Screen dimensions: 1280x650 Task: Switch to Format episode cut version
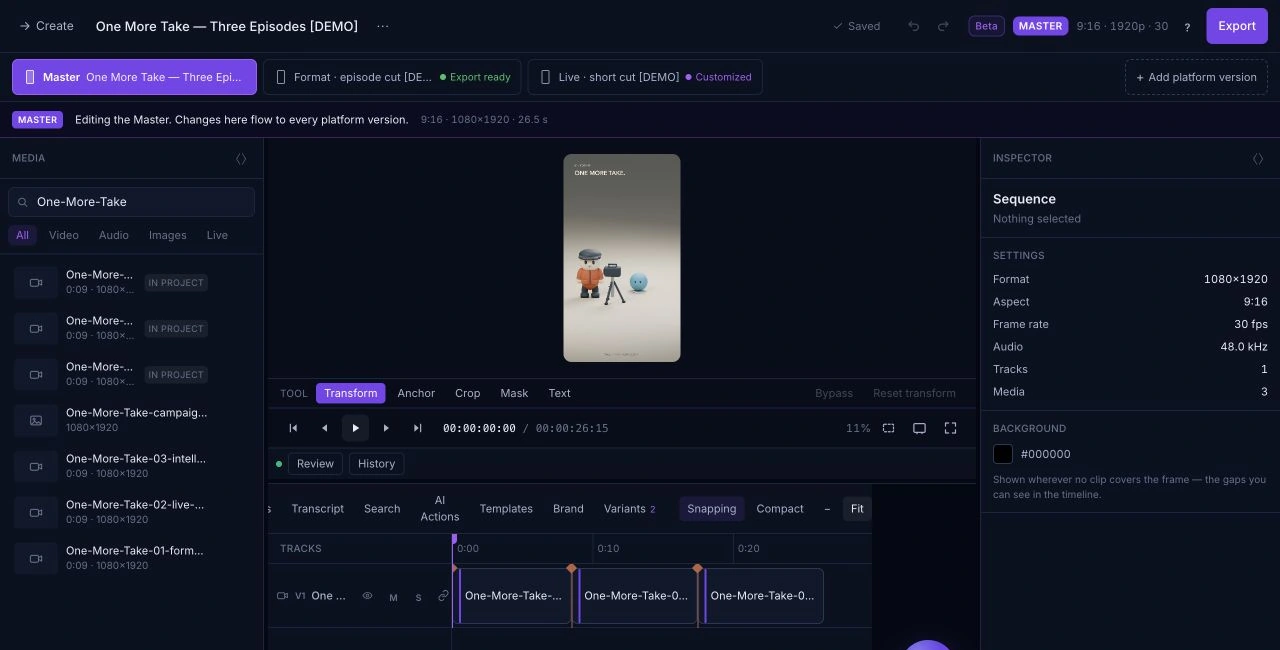[x=392, y=77]
